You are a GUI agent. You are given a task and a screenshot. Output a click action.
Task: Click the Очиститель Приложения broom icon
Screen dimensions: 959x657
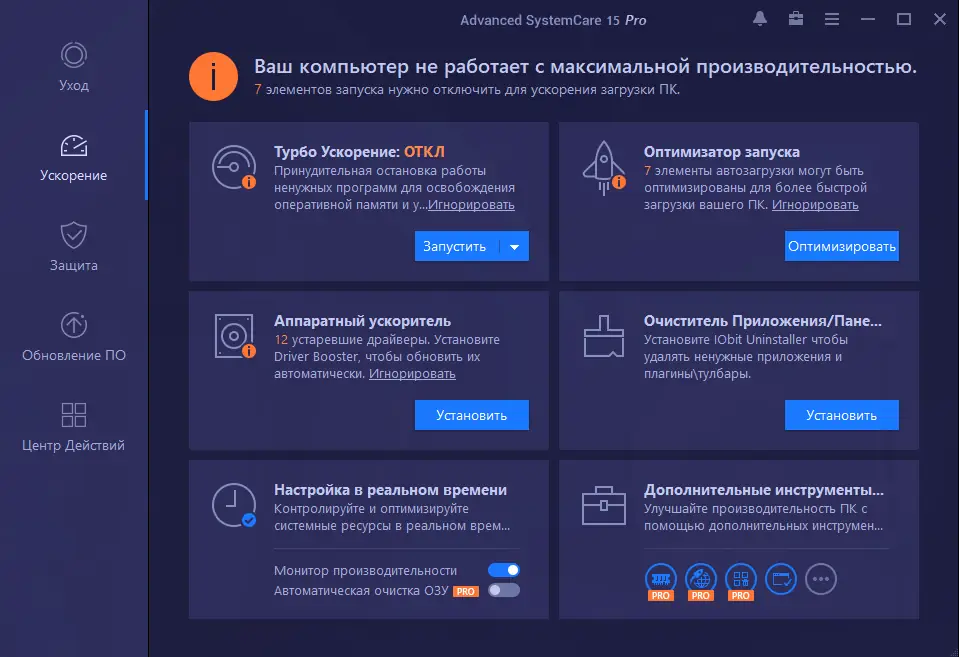pyautogui.click(x=604, y=336)
